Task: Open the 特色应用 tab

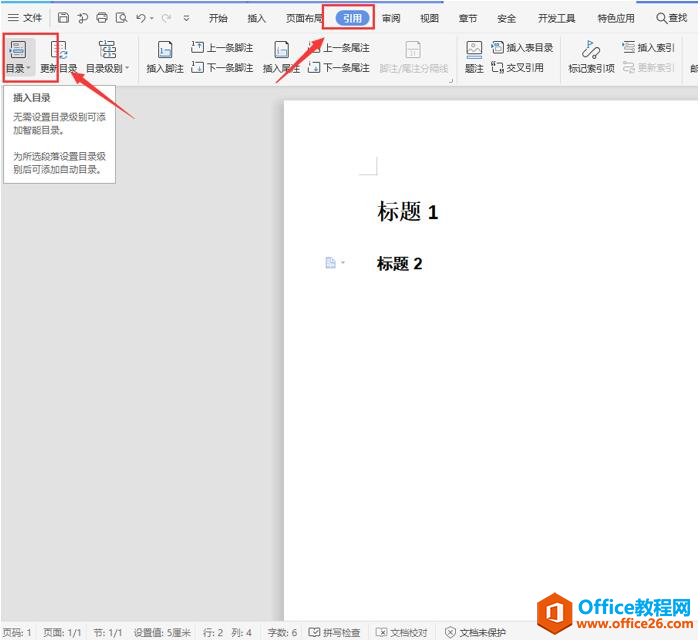Action: (x=616, y=18)
